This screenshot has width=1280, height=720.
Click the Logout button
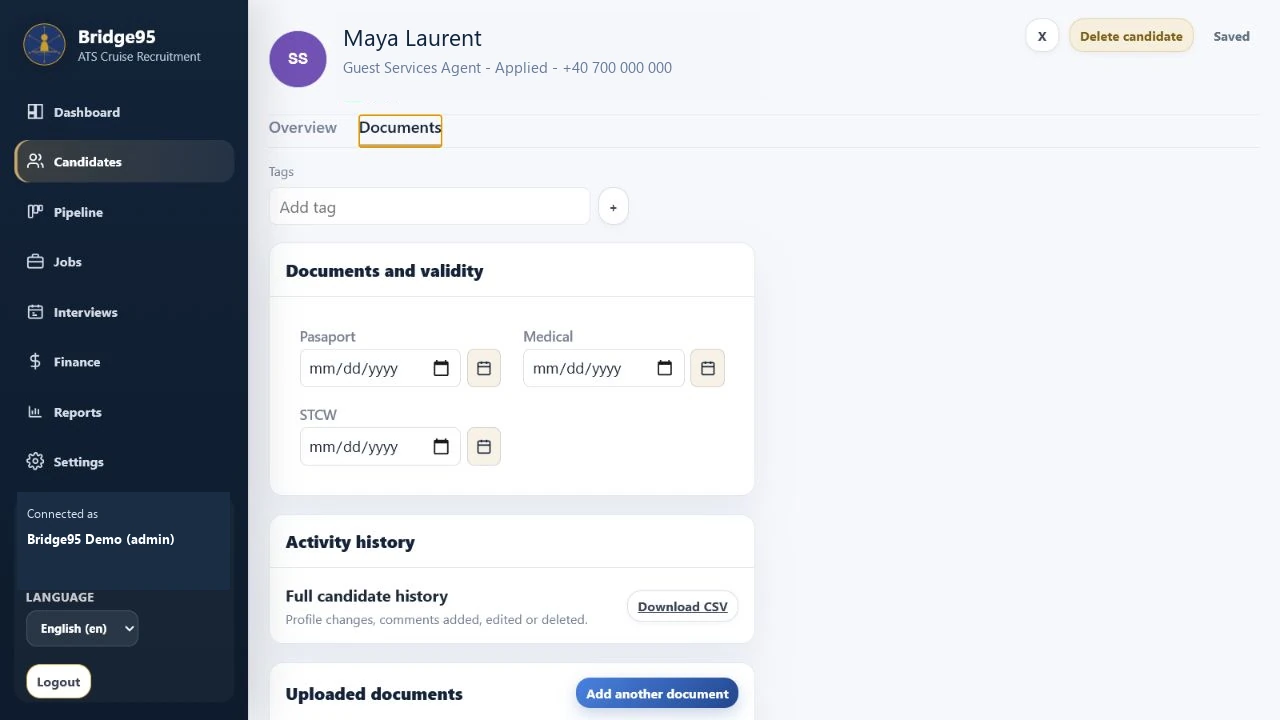point(59,682)
